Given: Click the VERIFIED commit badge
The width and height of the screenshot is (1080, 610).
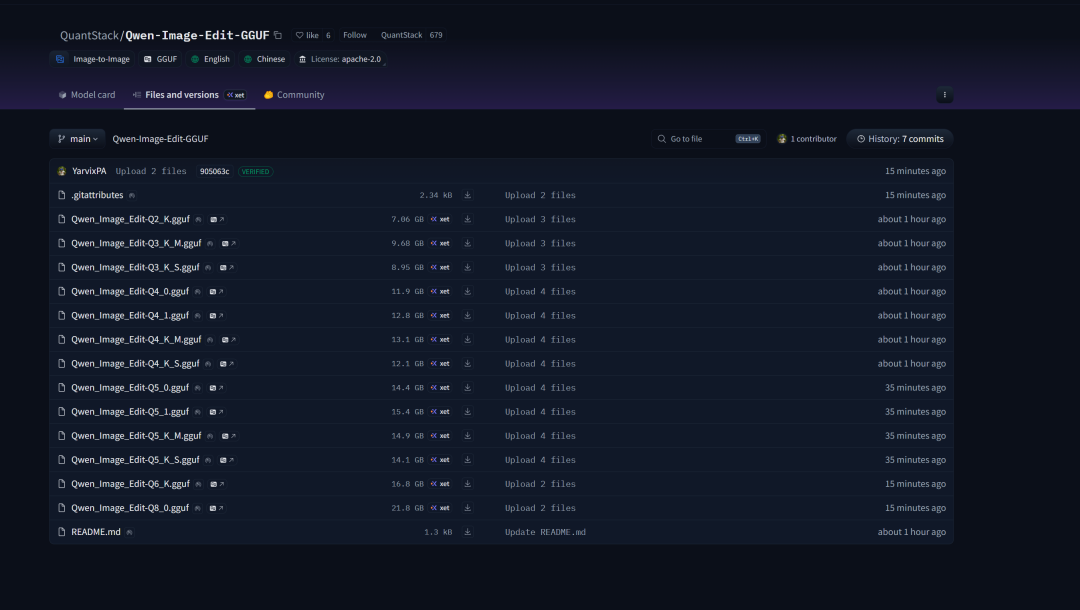Looking at the screenshot, I should (256, 171).
